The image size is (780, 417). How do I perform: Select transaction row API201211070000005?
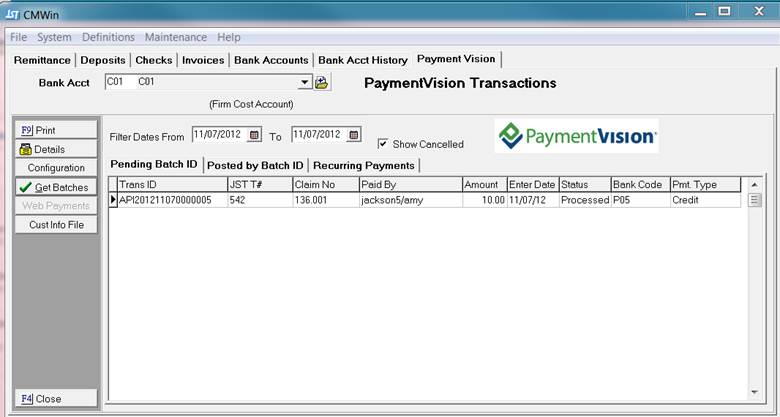click(x=165, y=200)
